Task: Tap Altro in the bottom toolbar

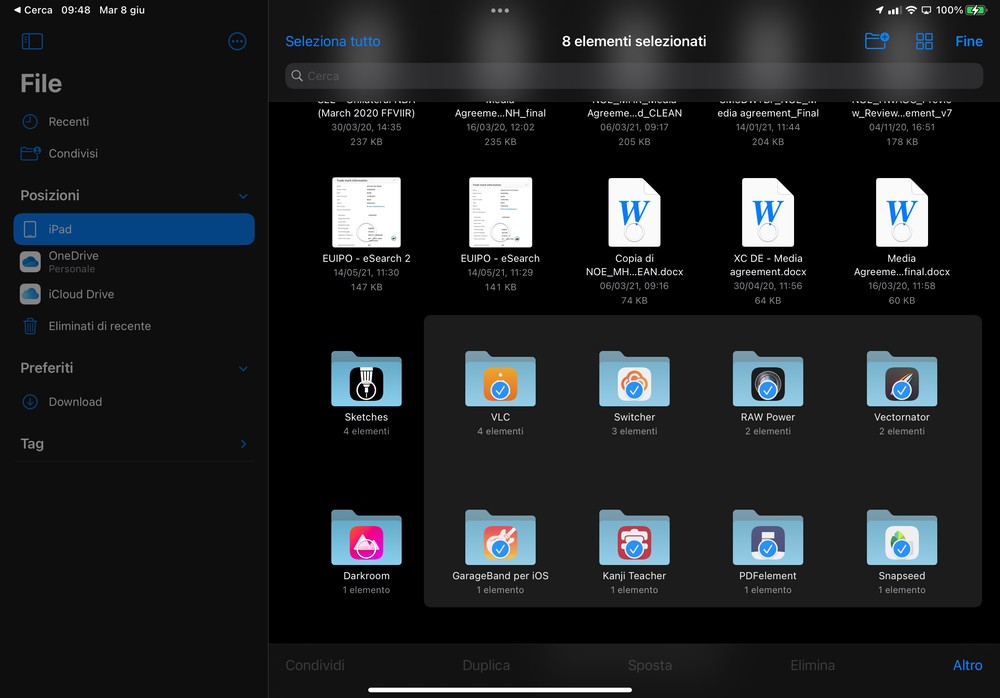Action: 967,665
